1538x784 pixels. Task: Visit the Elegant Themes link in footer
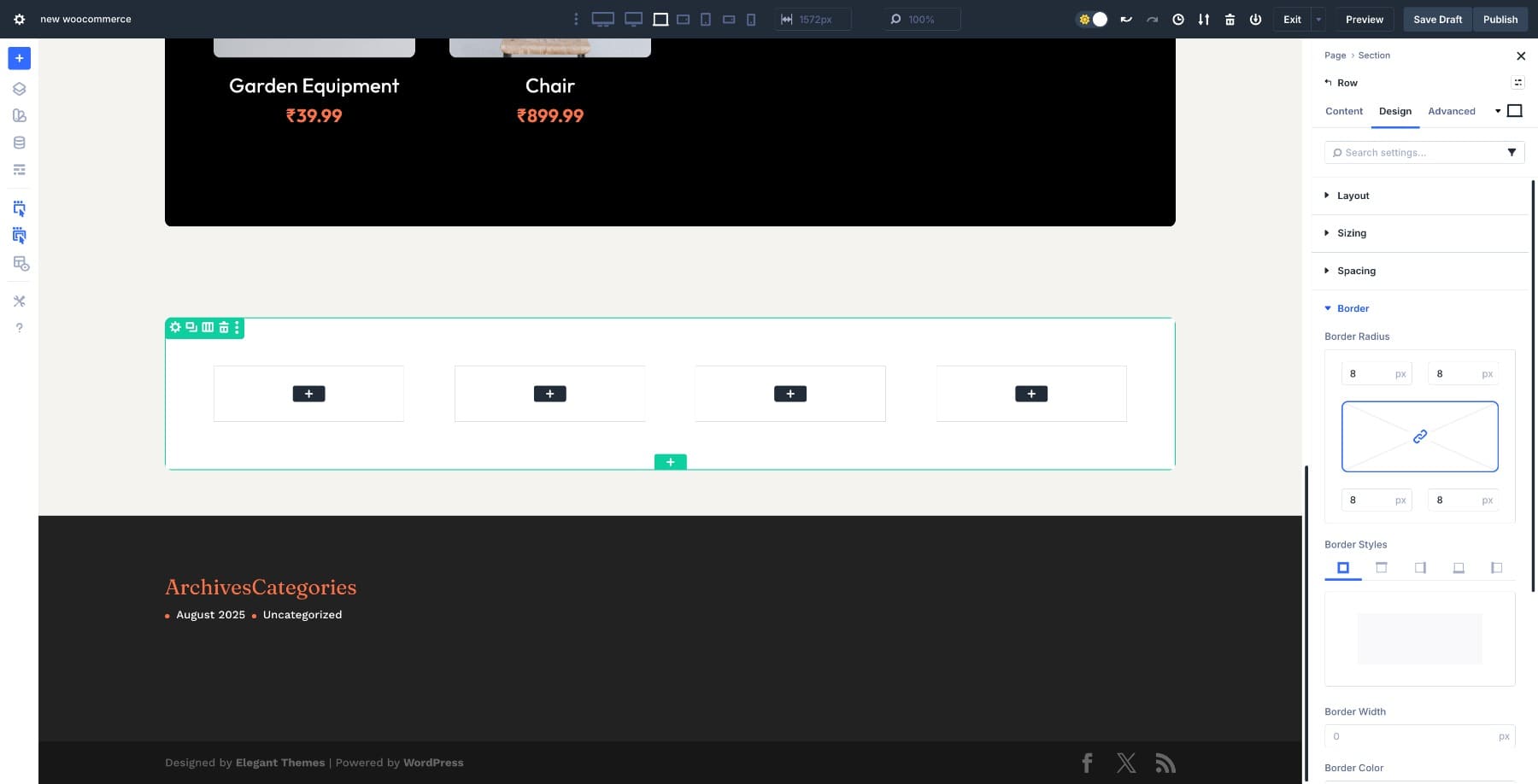click(279, 762)
